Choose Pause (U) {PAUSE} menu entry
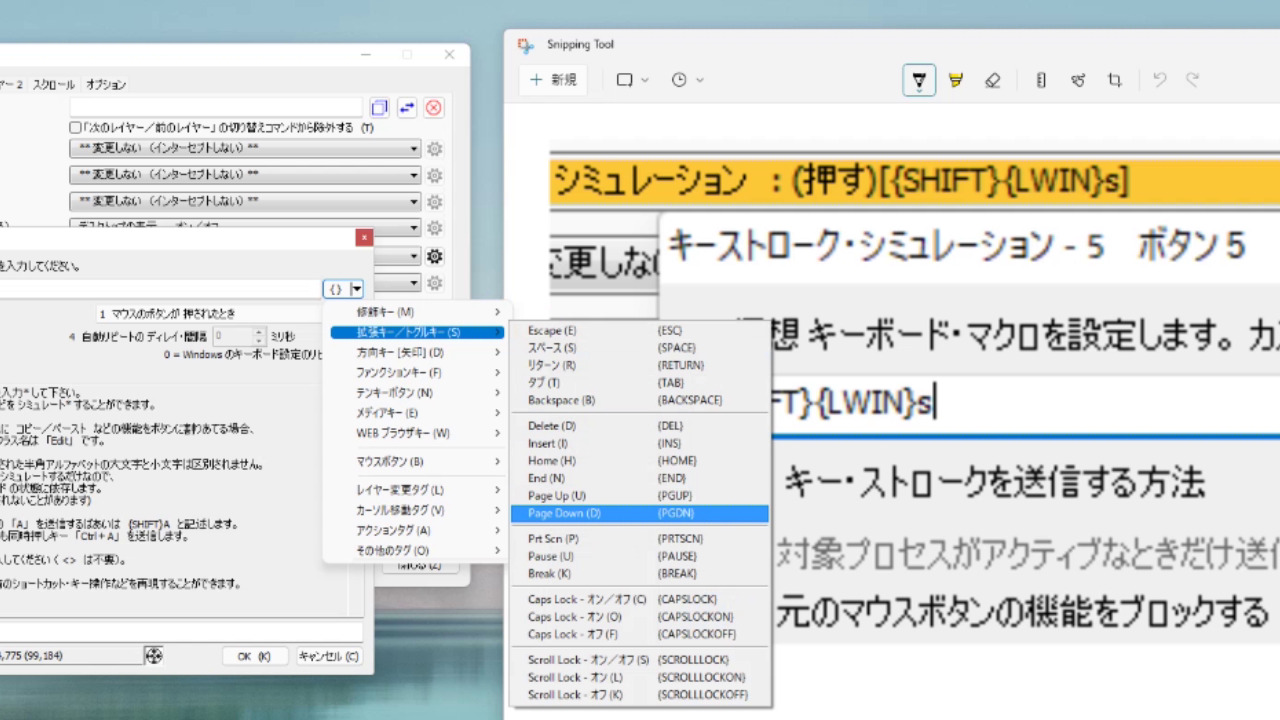The height and width of the screenshot is (720, 1280). [x=640, y=556]
